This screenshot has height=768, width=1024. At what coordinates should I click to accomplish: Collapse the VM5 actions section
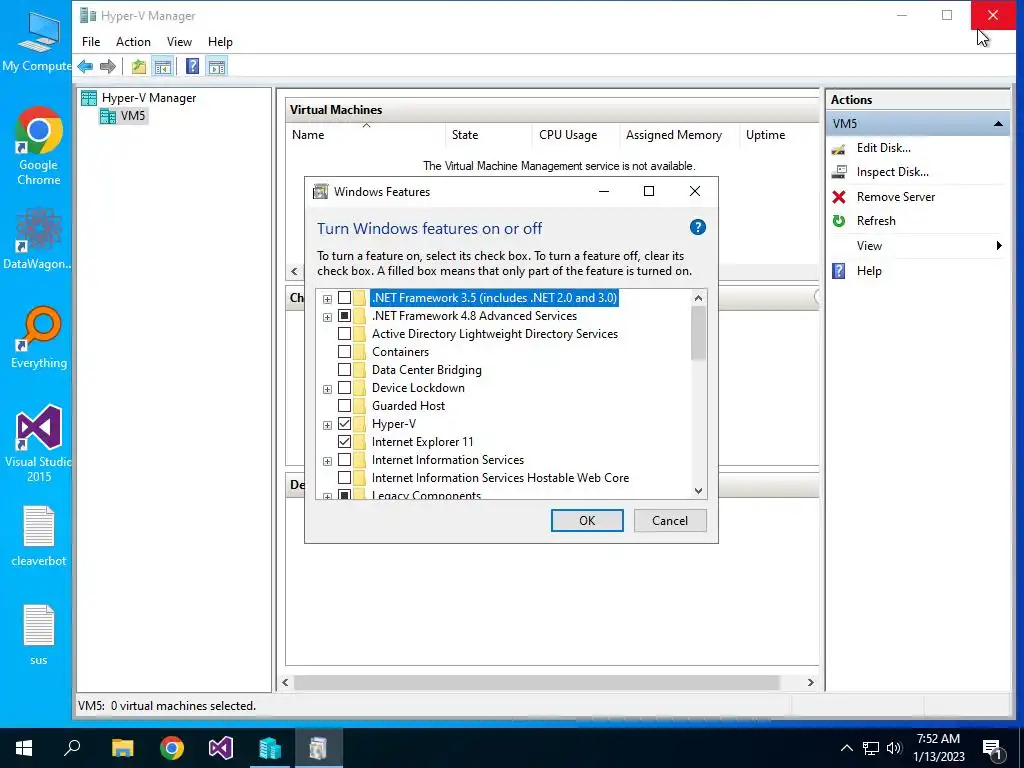998,123
